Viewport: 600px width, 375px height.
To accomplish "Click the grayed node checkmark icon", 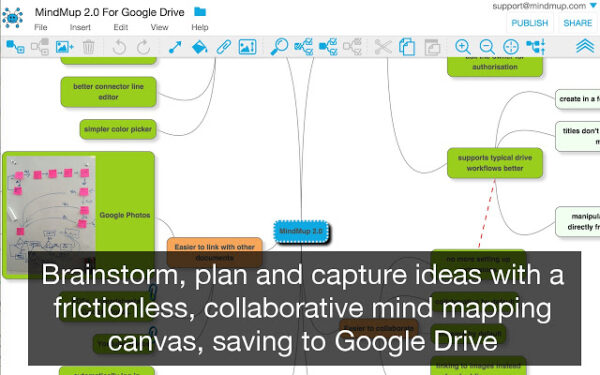I will point(352,47).
